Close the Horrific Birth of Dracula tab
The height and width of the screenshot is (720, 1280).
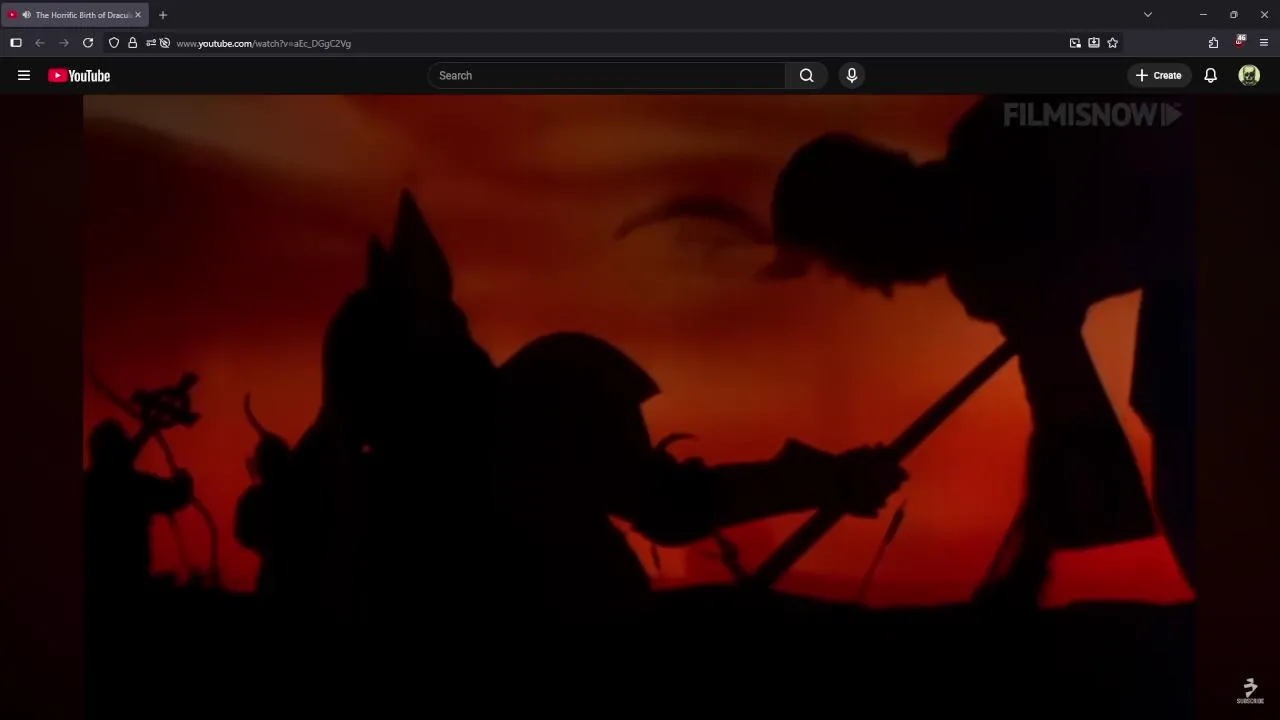(x=138, y=15)
